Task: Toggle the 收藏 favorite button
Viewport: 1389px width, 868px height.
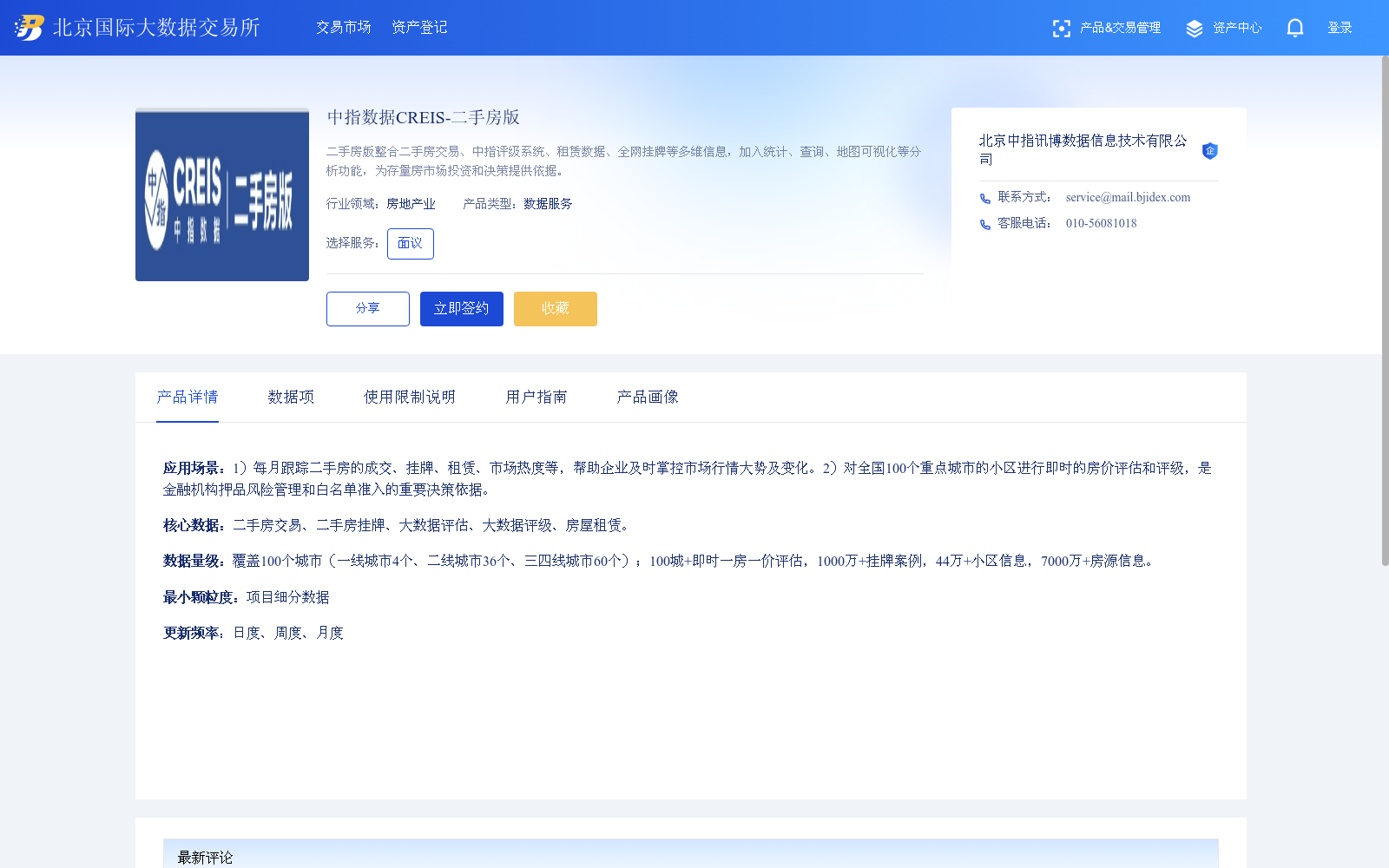Action: [555, 308]
